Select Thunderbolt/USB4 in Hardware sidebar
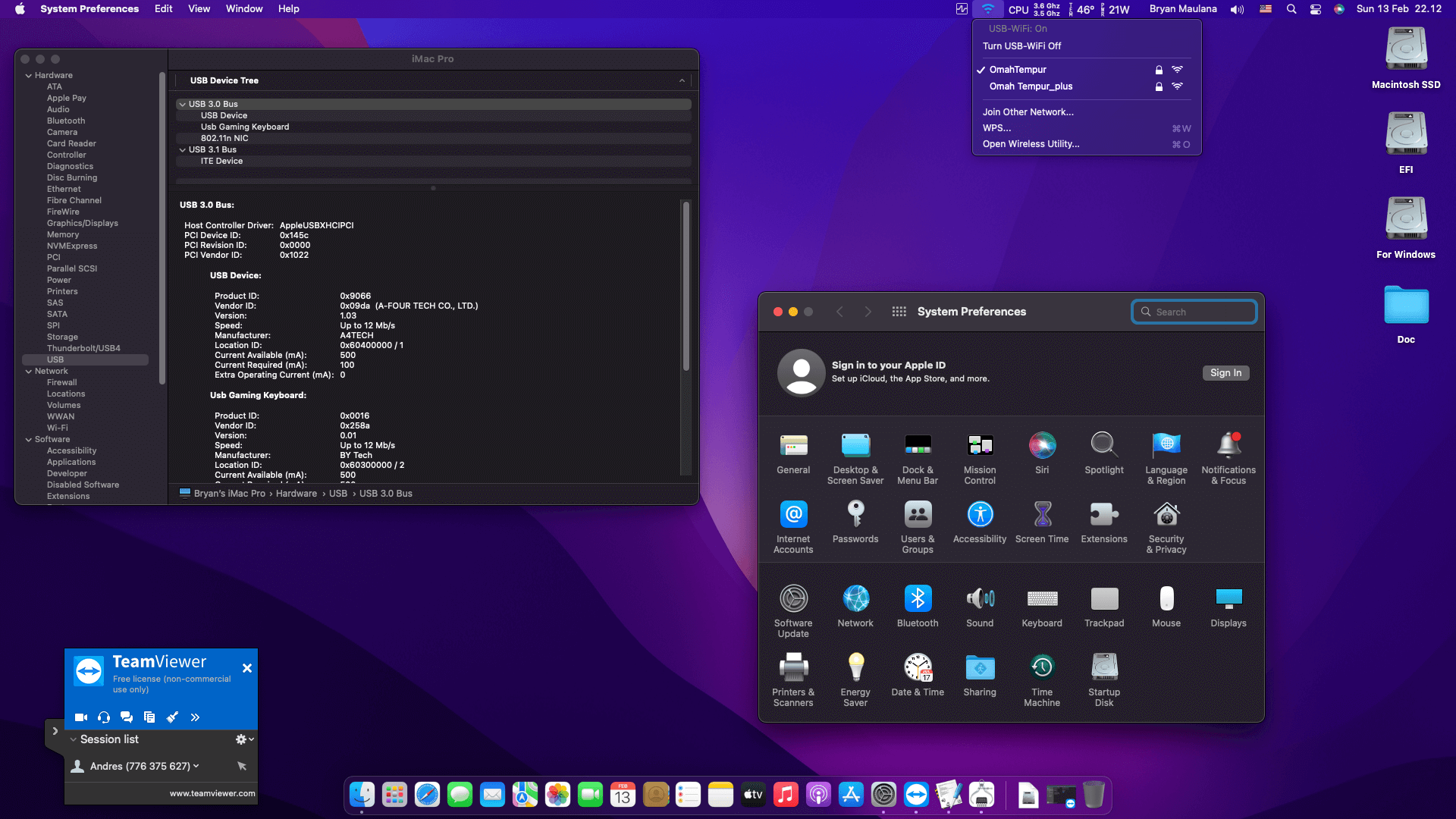This screenshot has height=819, width=1456. [x=84, y=349]
